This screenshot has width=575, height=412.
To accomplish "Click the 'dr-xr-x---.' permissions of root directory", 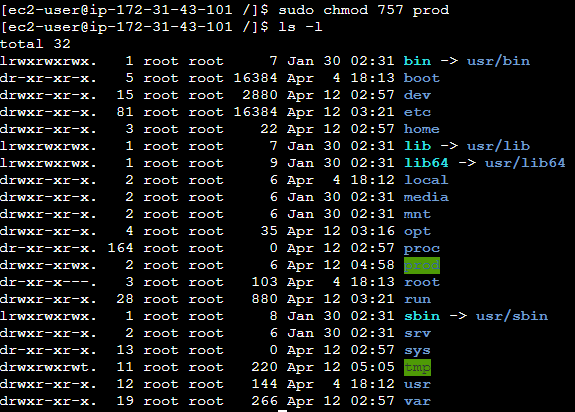I will (x=48, y=282).
